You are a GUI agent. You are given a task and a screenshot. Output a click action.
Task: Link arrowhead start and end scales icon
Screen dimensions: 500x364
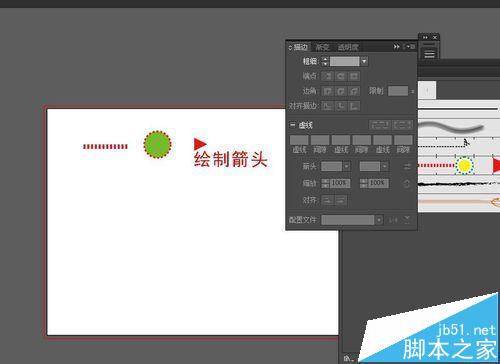407,183
